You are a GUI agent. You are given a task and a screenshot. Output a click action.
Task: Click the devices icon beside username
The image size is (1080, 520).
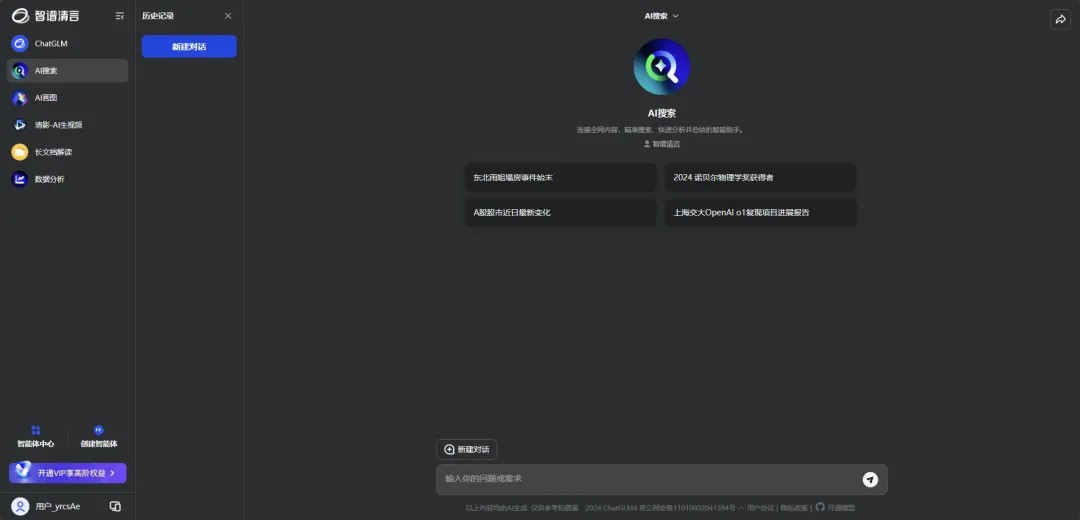(115, 506)
